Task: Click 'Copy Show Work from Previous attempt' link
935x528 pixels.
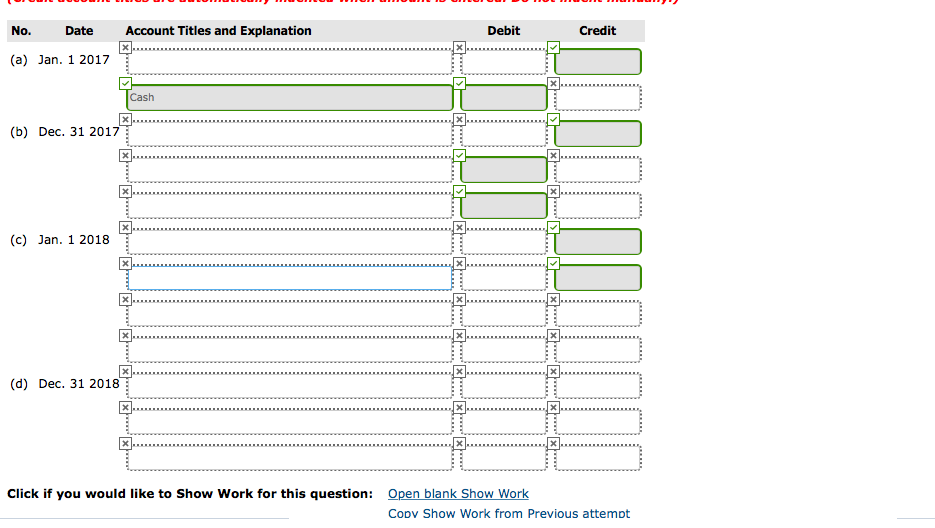Action: coord(509,513)
